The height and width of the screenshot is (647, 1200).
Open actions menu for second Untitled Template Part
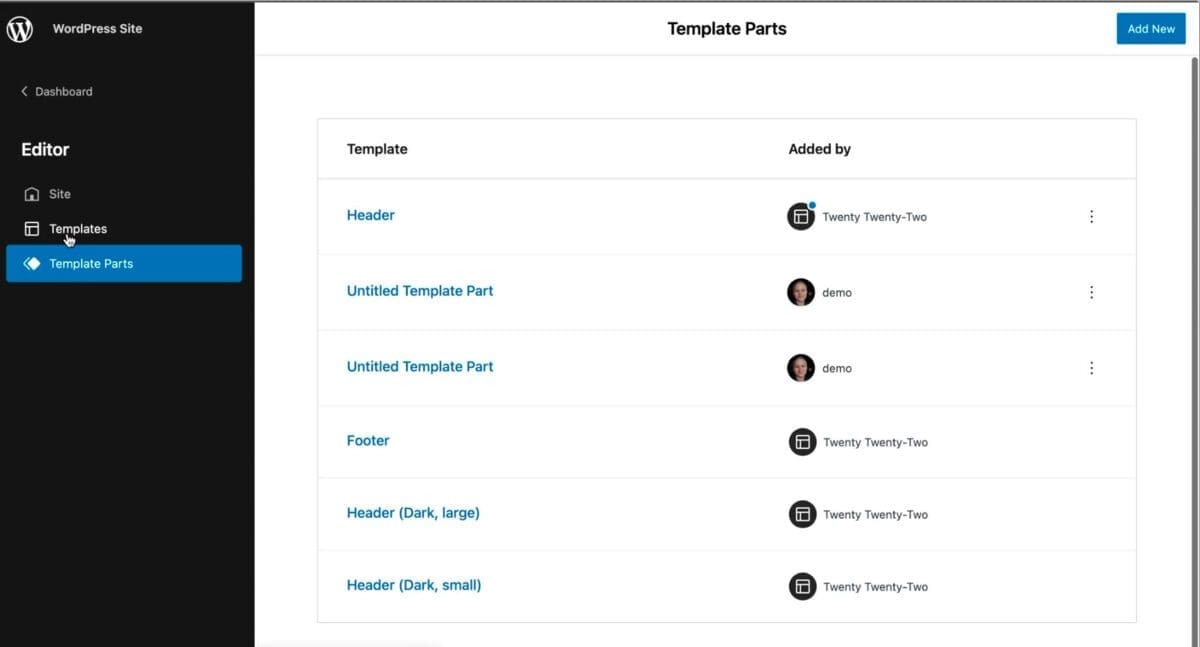tap(1091, 368)
